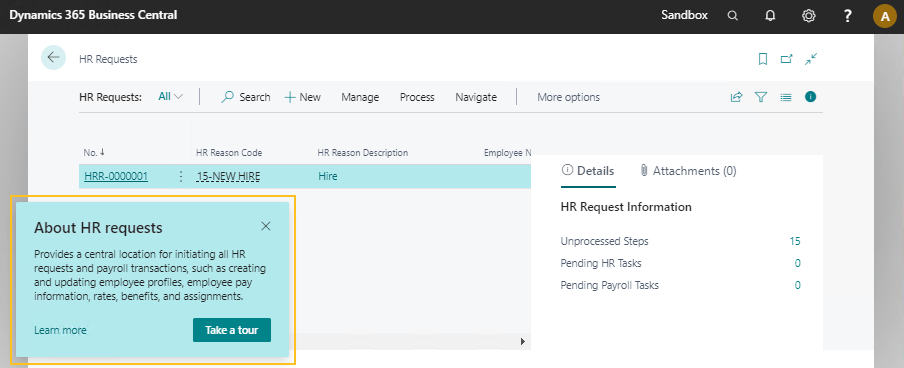This screenshot has height=368, width=904.
Task: Switch the list layout view icon
Action: click(786, 97)
